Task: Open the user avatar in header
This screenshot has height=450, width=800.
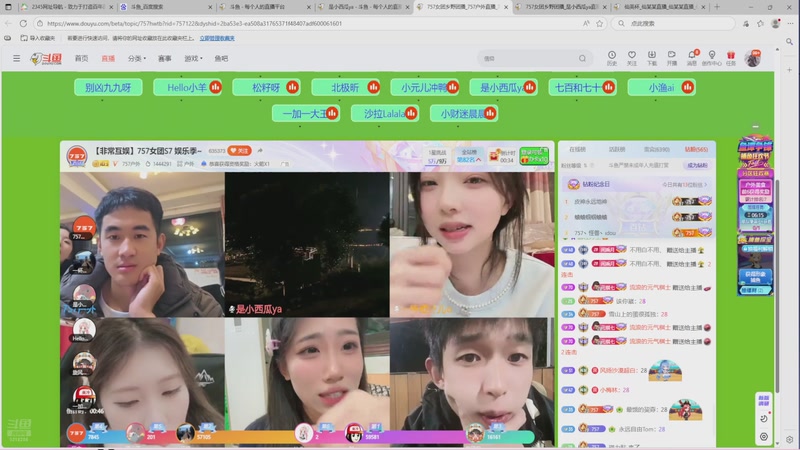Action: [x=752, y=58]
